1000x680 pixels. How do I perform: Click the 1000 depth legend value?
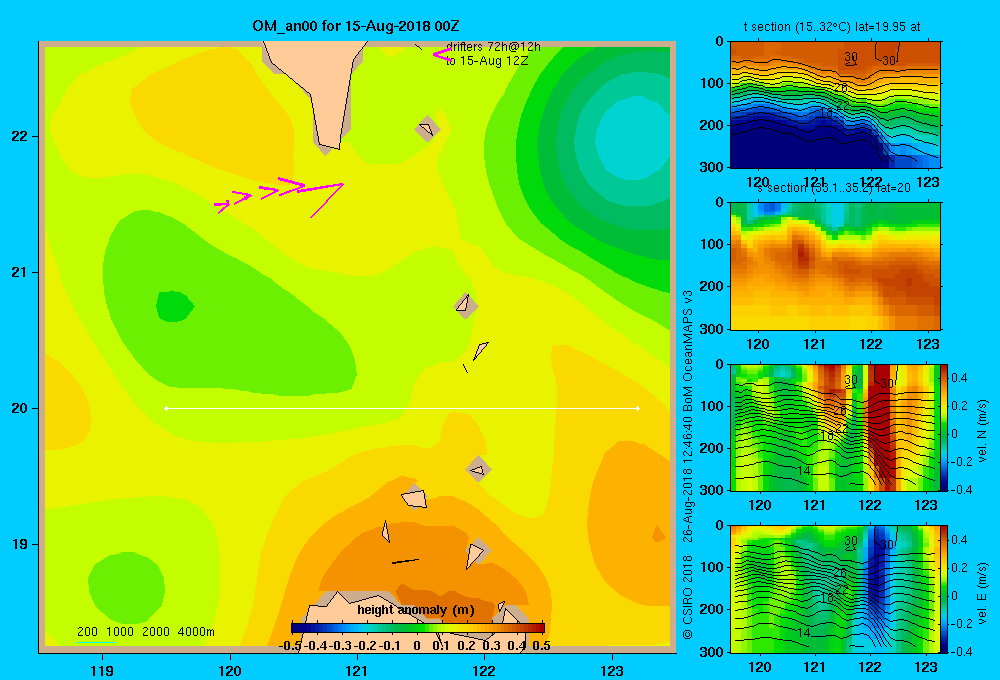pos(120,632)
